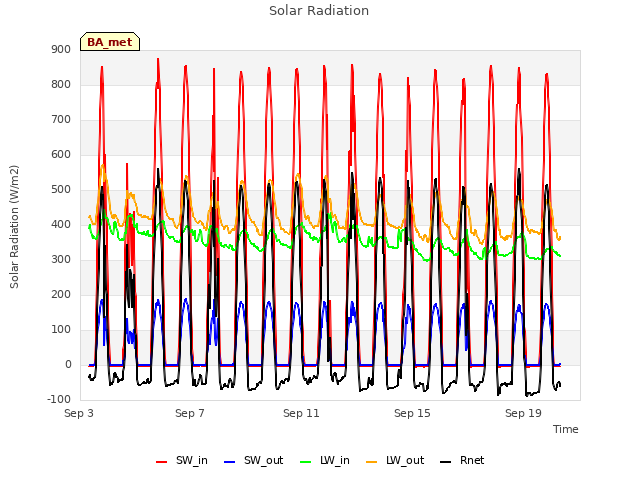640x480 pixels.
Task: Click the -100 y-axis tick label
Action: click(x=59, y=399)
